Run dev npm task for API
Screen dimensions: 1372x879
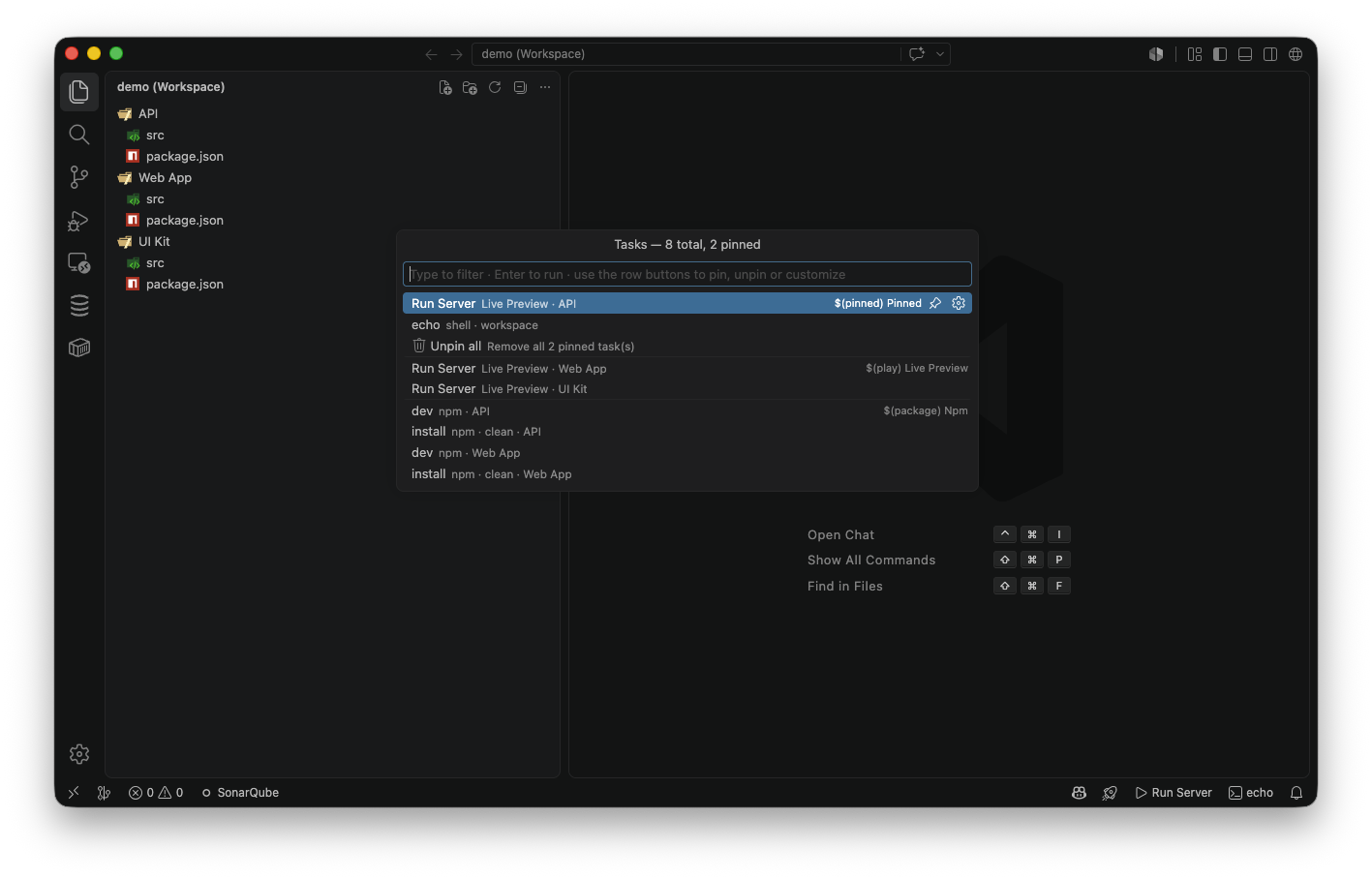[x=687, y=410]
